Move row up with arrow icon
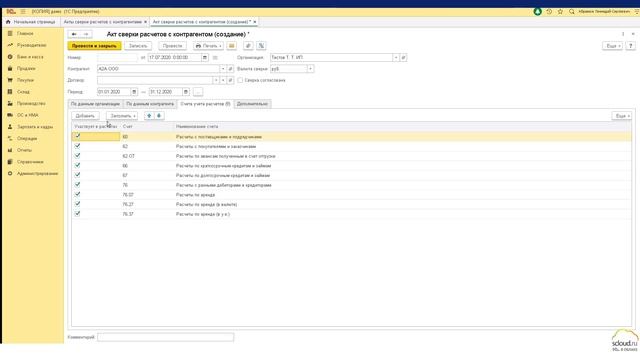Screen dimensions: 640x360 click(149, 116)
